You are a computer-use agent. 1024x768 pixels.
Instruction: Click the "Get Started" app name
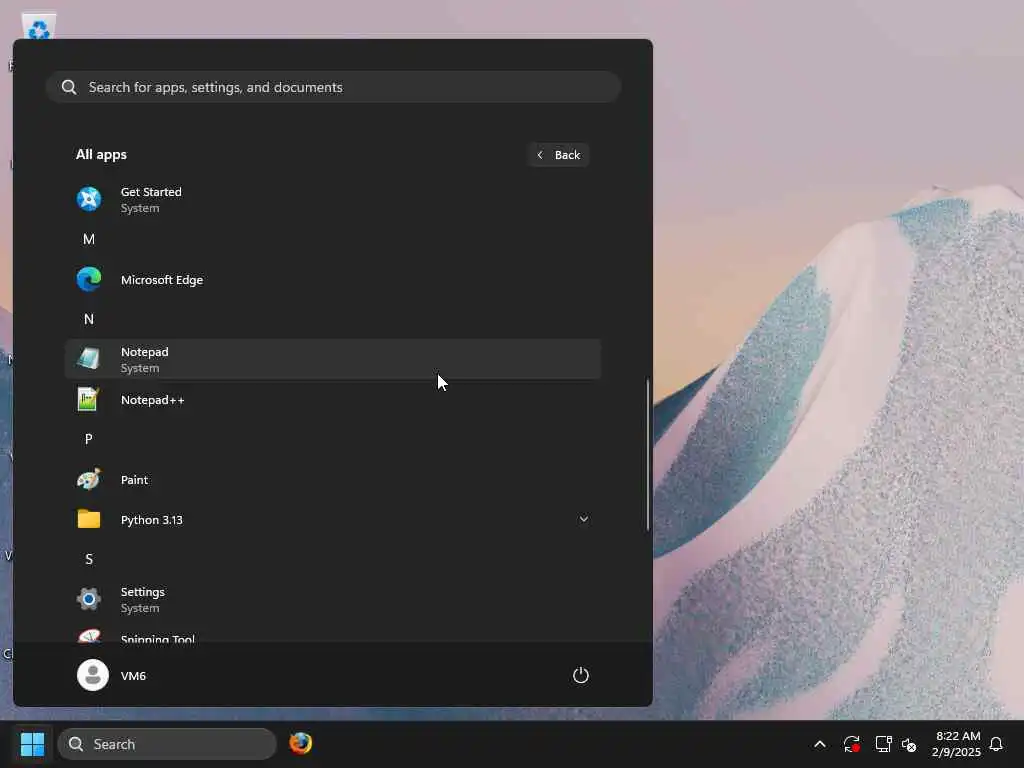click(151, 192)
